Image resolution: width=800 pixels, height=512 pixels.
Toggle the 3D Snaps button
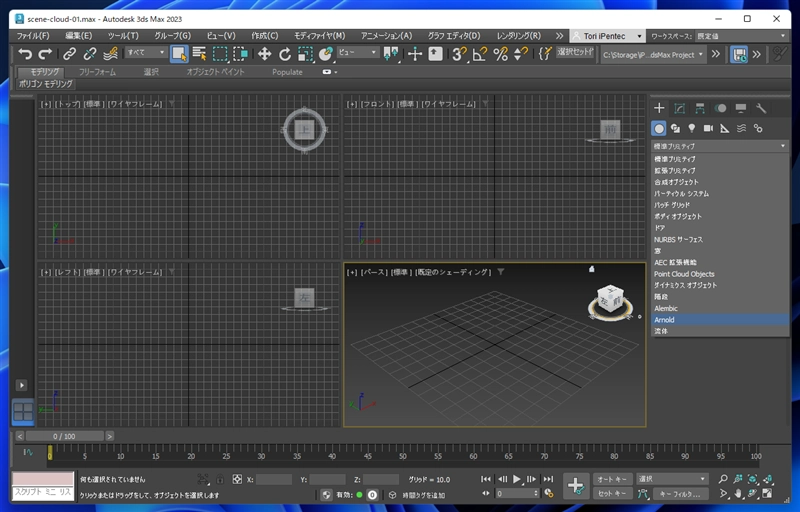459,54
